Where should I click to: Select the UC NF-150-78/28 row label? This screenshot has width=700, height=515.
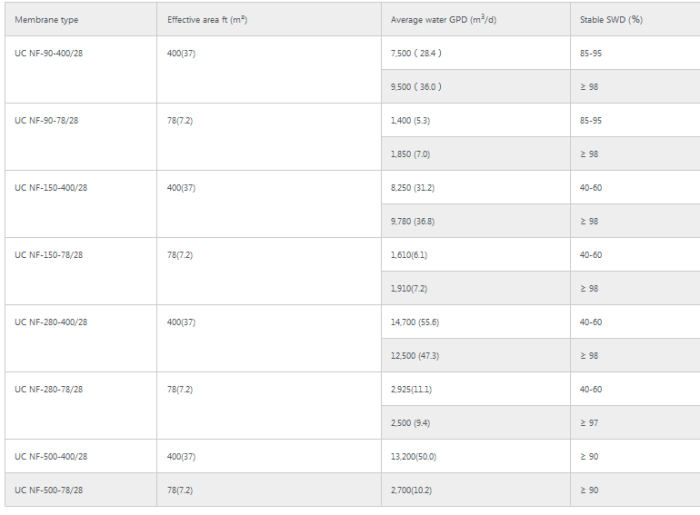pyautogui.click(x=49, y=254)
